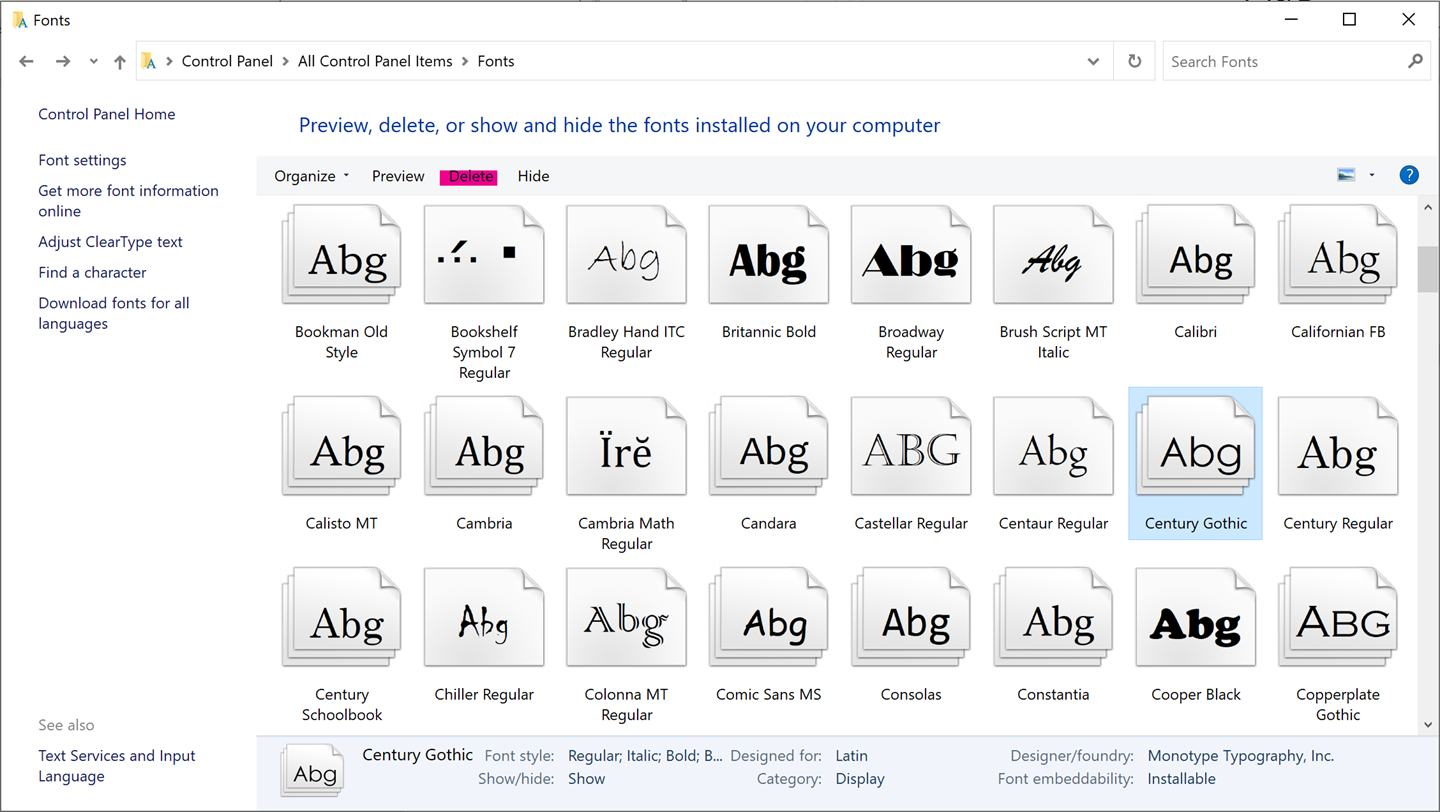This screenshot has height=812, width=1440.
Task: Click the Century Gothic preview thumbnail in details pane
Action: pyautogui.click(x=314, y=769)
